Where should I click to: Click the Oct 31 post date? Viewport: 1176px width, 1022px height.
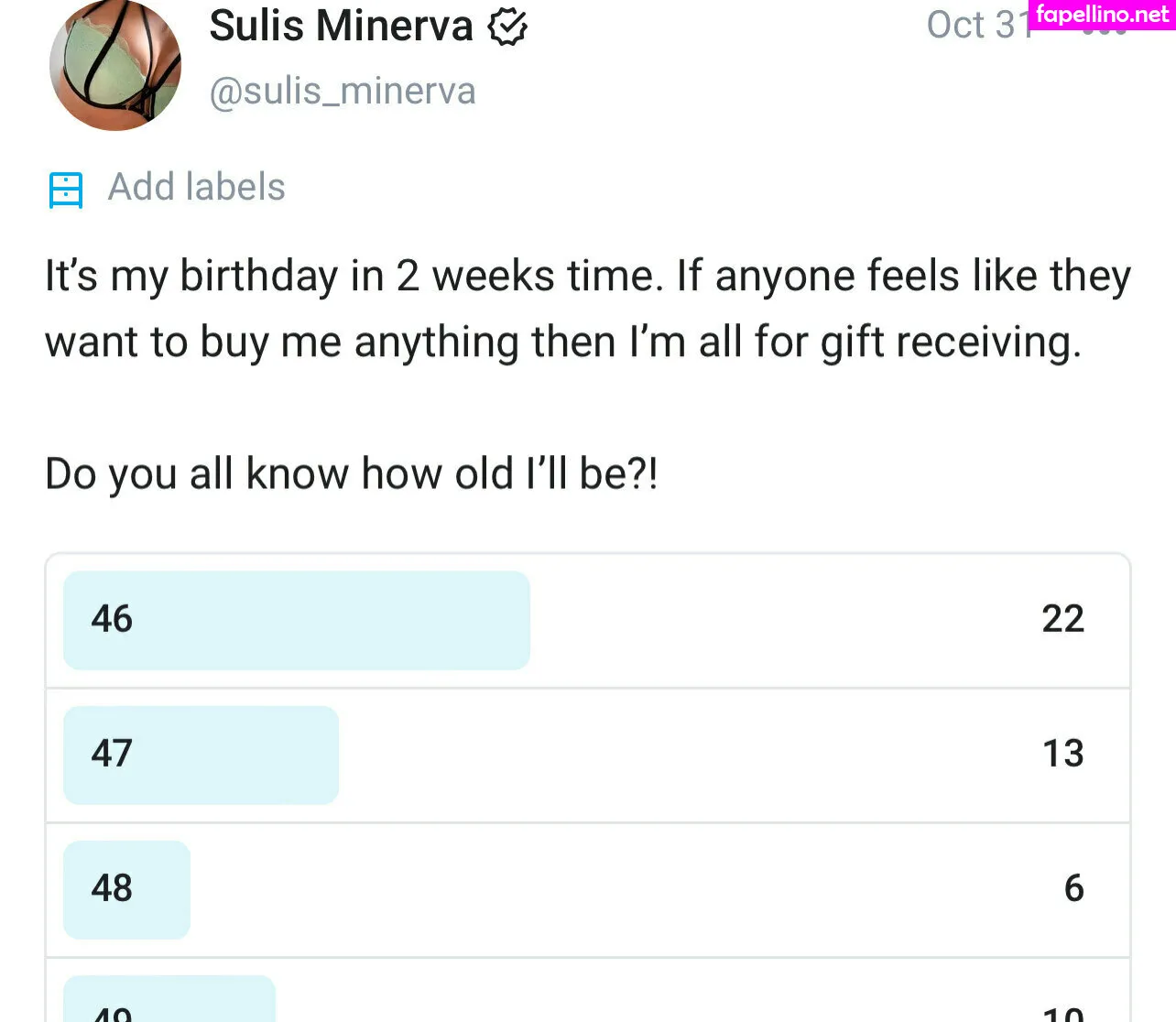pos(977,25)
